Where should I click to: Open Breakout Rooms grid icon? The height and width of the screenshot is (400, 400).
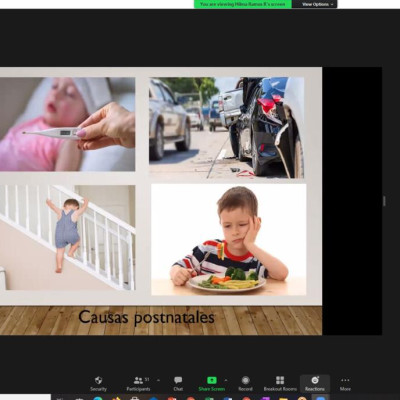(280, 380)
